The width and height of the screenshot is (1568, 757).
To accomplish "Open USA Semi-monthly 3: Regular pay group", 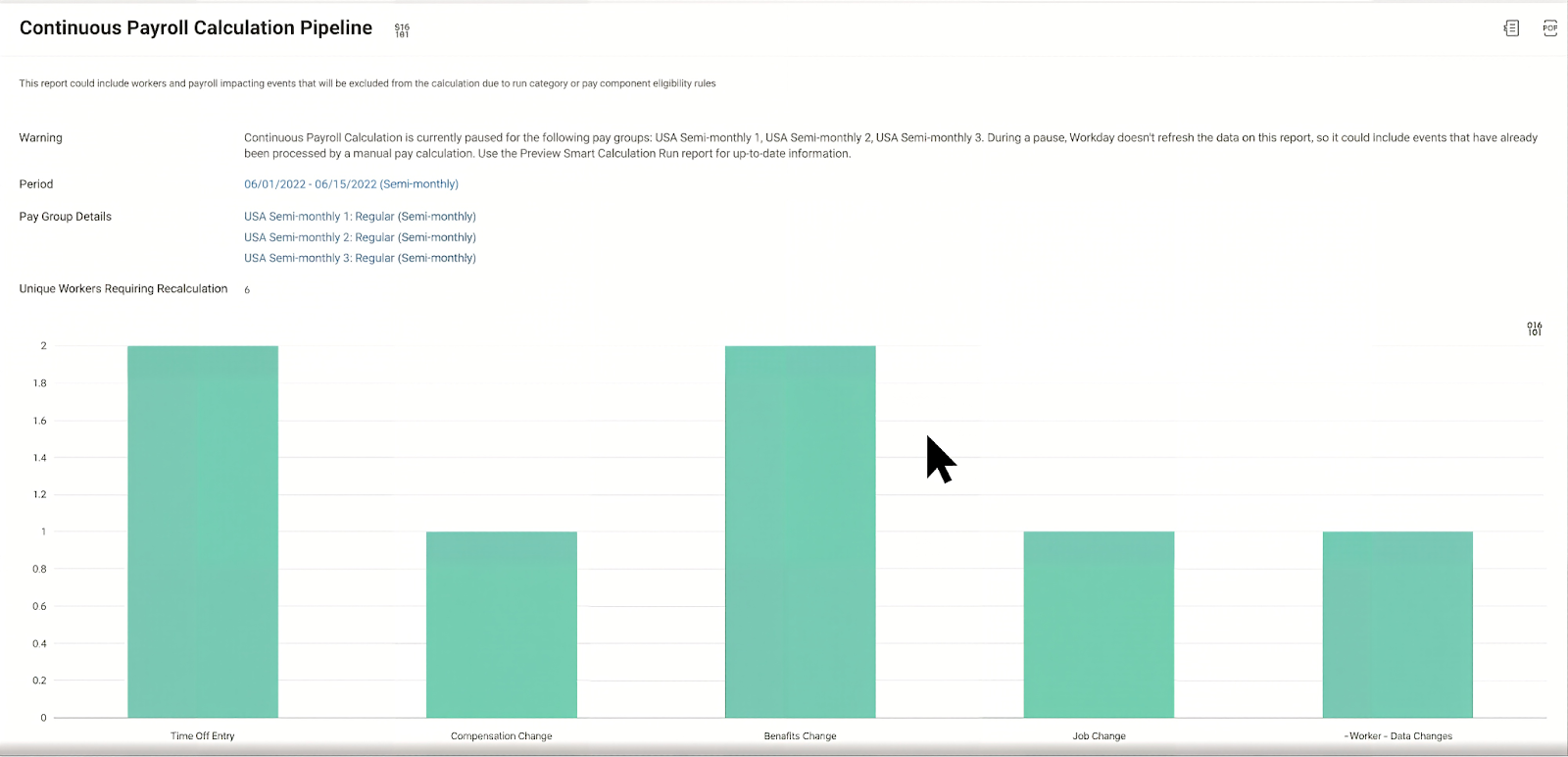I will pyautogui.click(x=360, y=258).
